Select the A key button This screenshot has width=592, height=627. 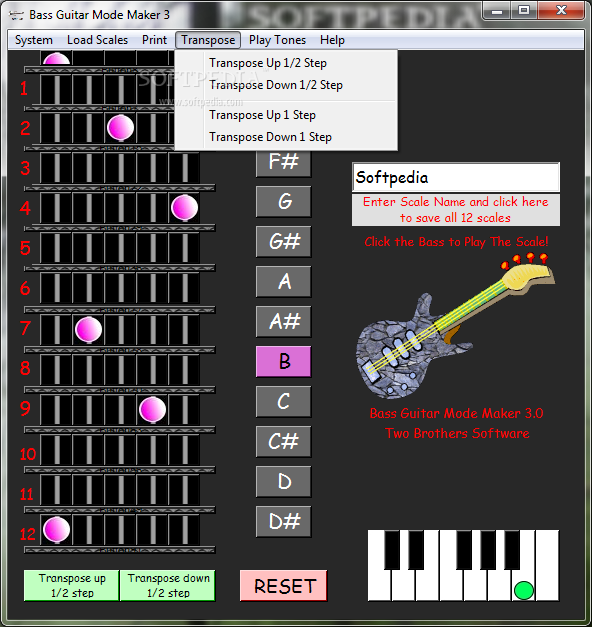[x=284, y=282]
